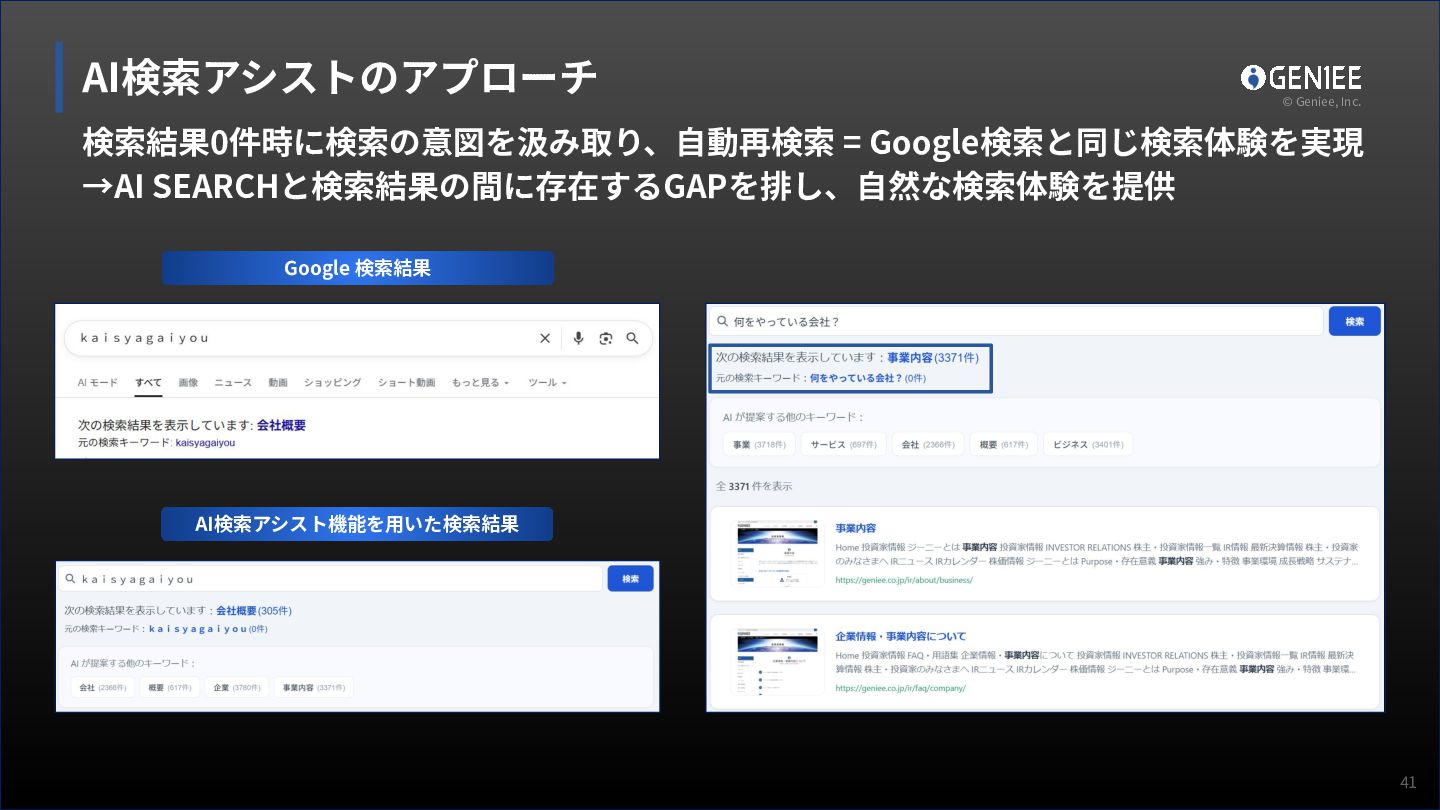Select the 事業 (3718件) keyword chip
The width and height of the screenshot is (1440, 810).
point(759,444)
